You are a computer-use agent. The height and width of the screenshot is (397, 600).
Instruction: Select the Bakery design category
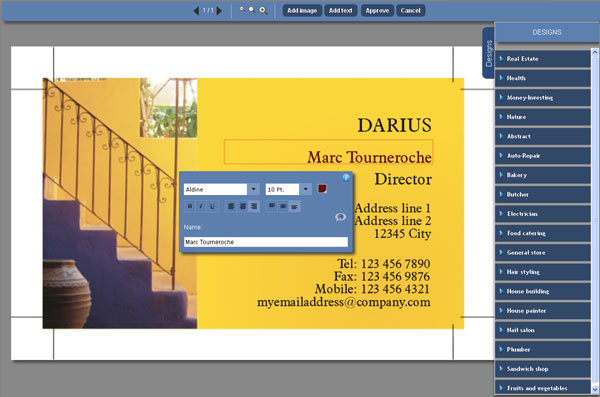point(543,175)
